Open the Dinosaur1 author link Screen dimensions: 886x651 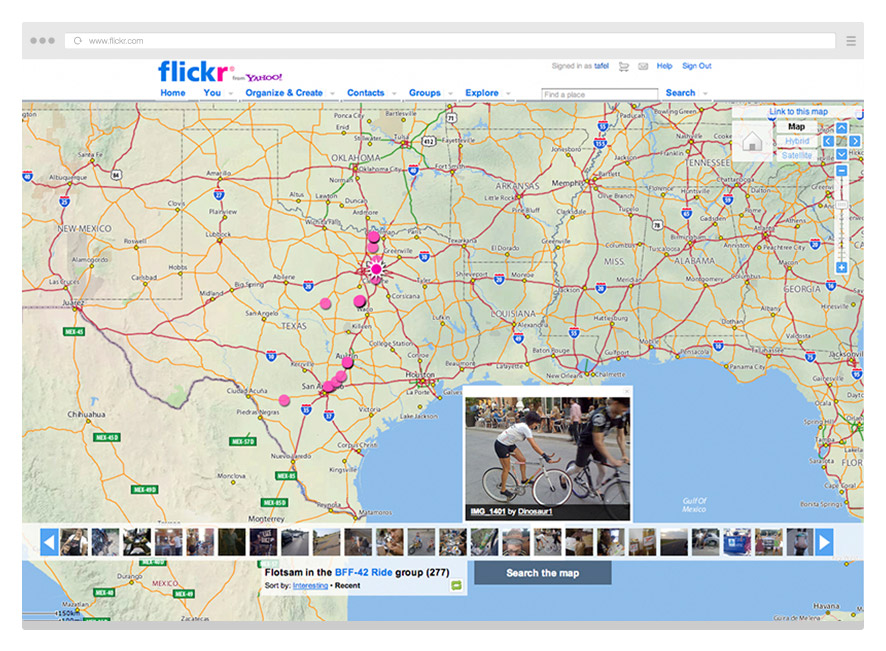[535, 511]
